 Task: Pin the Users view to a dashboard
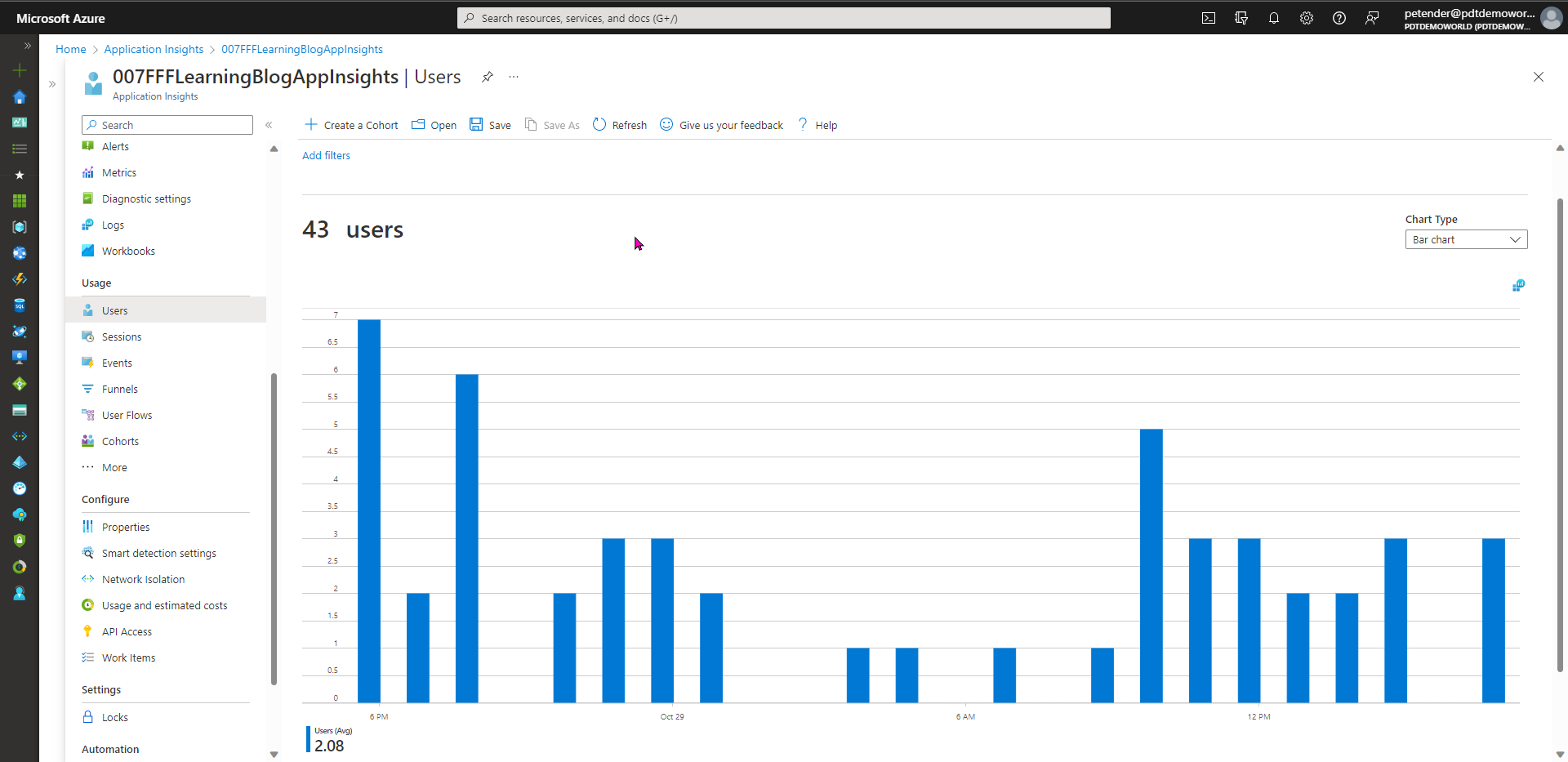[x=488, y=77]
